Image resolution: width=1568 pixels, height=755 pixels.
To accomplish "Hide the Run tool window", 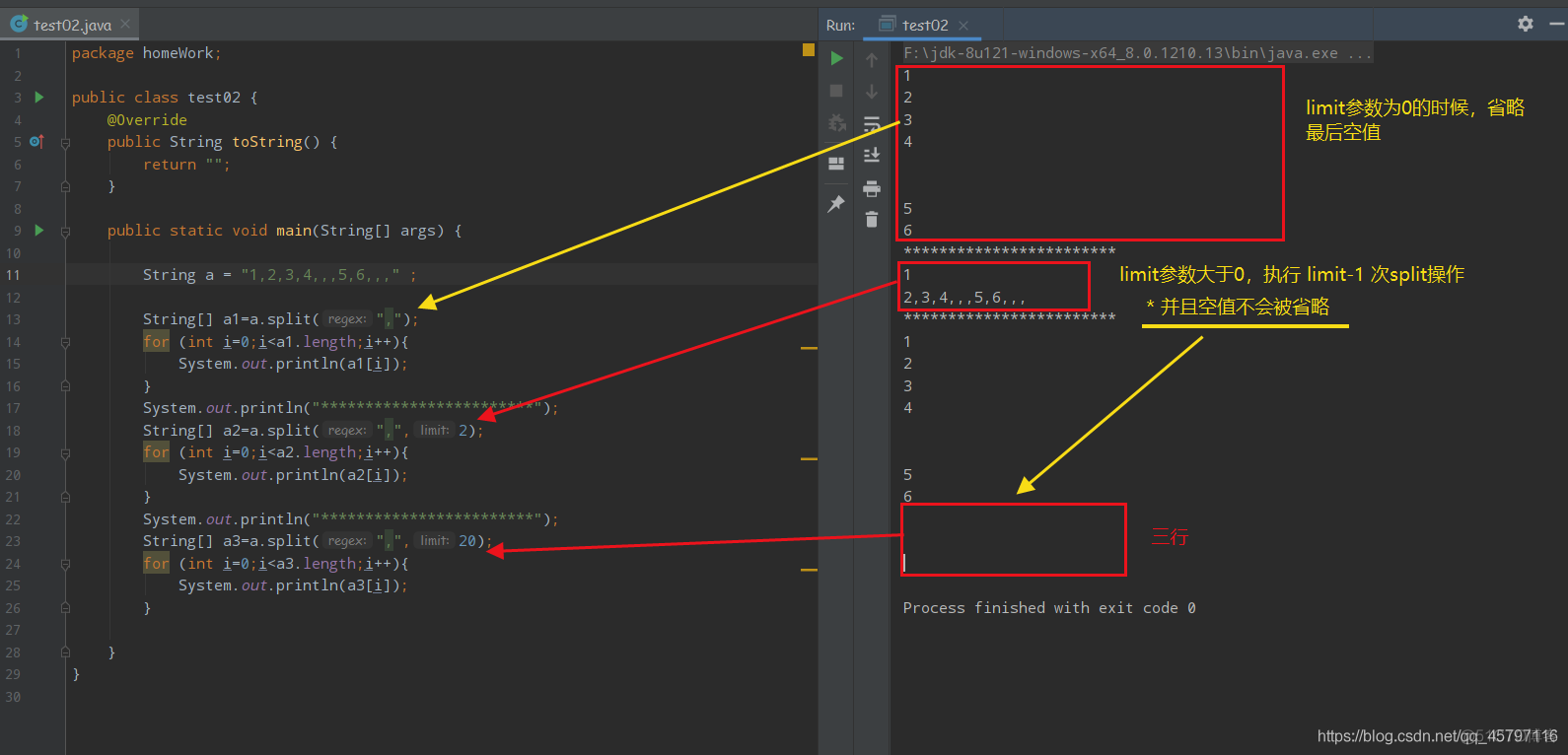I will pos(1557,24).
